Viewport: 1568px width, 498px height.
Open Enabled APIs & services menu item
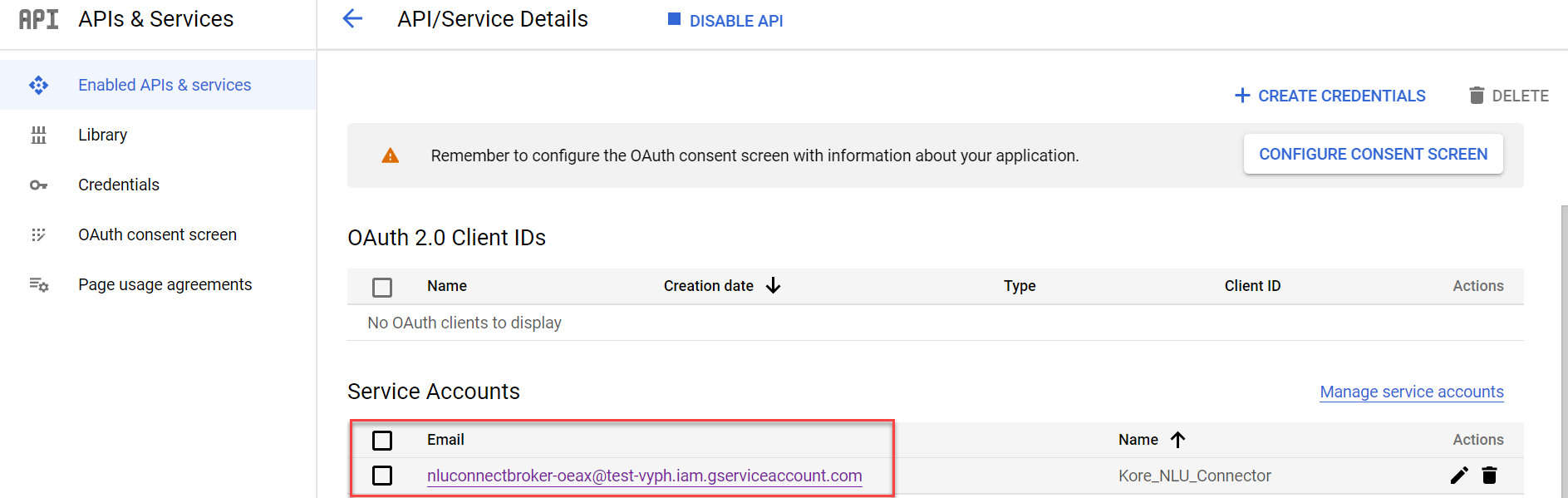(x=158, y=85)
